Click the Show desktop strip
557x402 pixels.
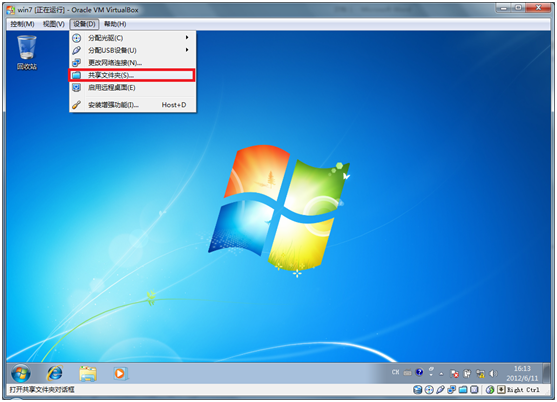(547, 373)
